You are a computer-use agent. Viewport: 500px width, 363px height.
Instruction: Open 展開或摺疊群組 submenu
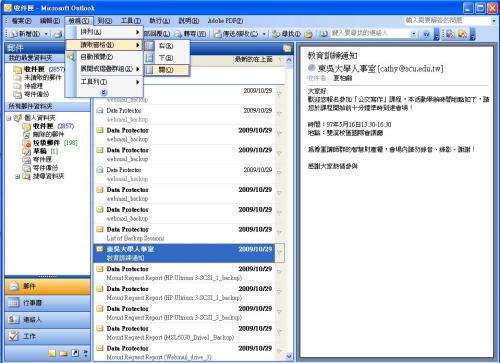pyautogui.click(x=104, y=69)
